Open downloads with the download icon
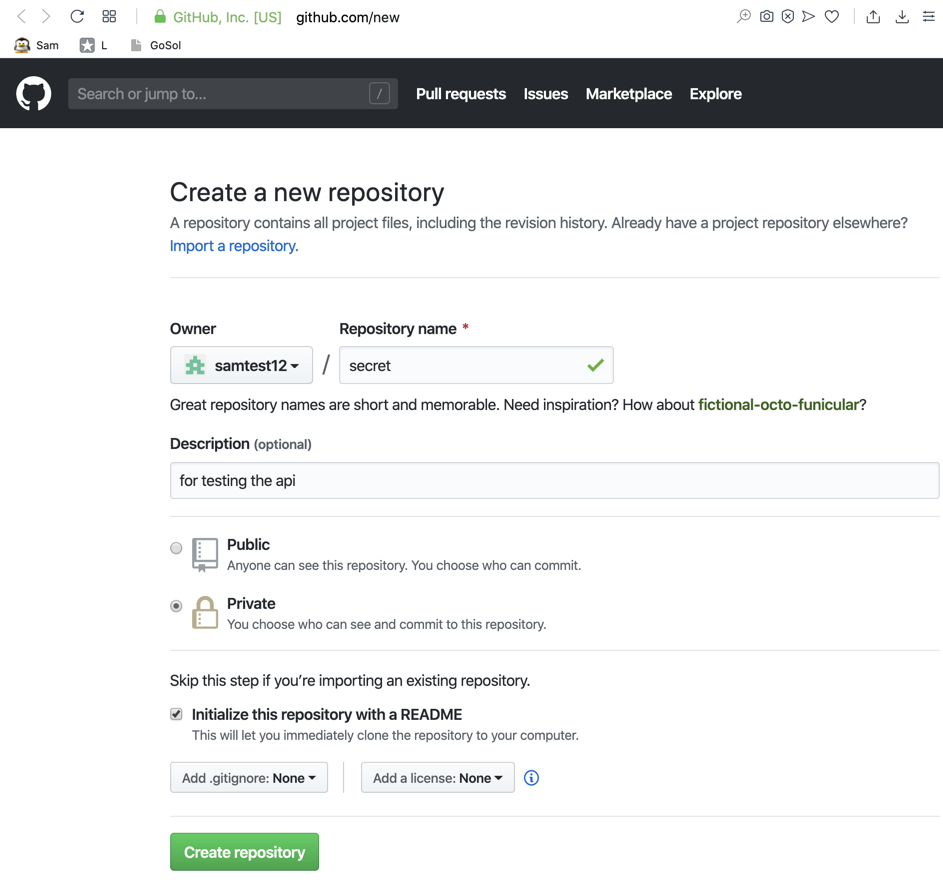This screenshot has height=894, width=943. pos(902,17)
